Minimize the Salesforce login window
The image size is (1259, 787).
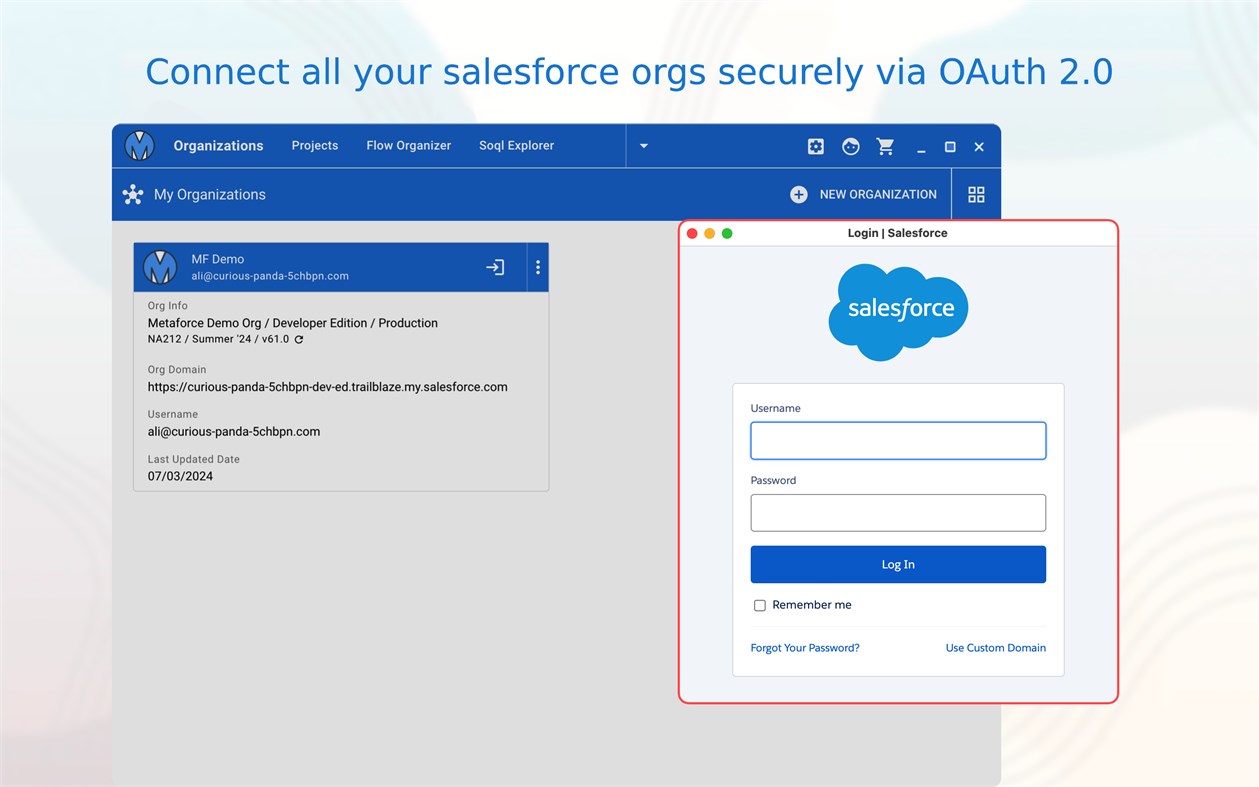pyautogui.click(x=710, y=233)
